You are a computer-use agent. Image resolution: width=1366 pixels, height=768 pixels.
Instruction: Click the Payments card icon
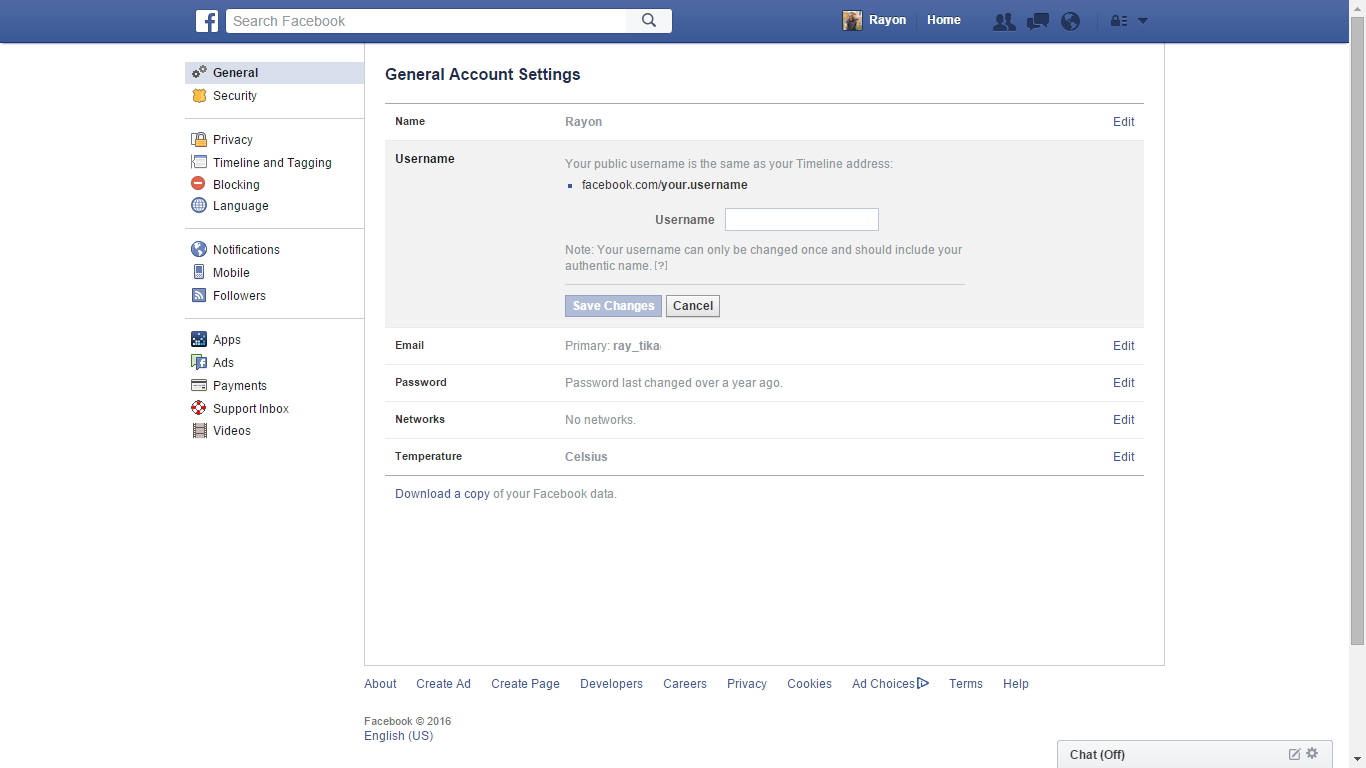199,386
